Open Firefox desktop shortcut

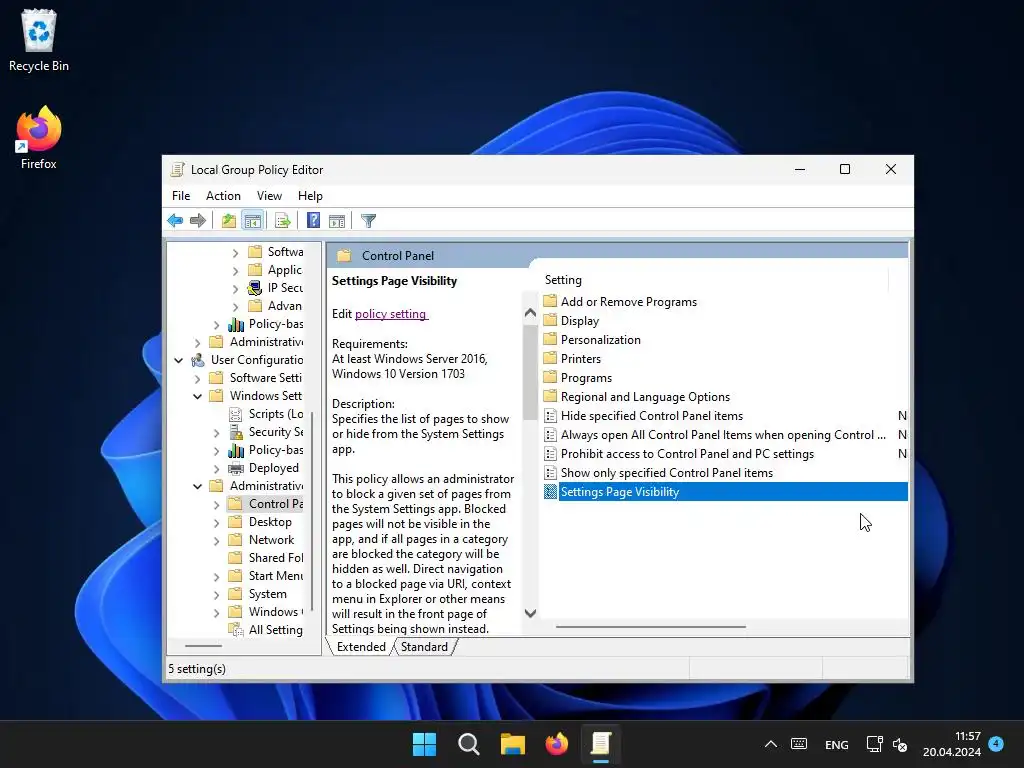[39, 138]
